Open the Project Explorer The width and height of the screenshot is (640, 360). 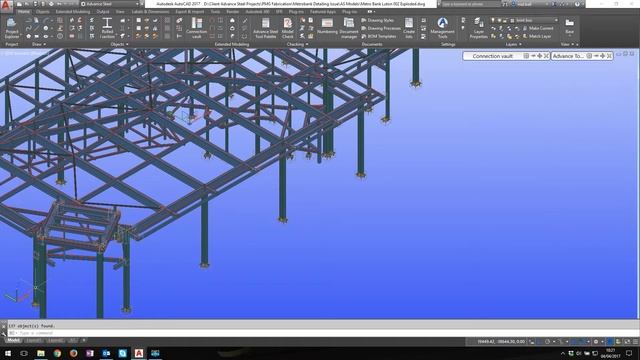coord(11,28)
